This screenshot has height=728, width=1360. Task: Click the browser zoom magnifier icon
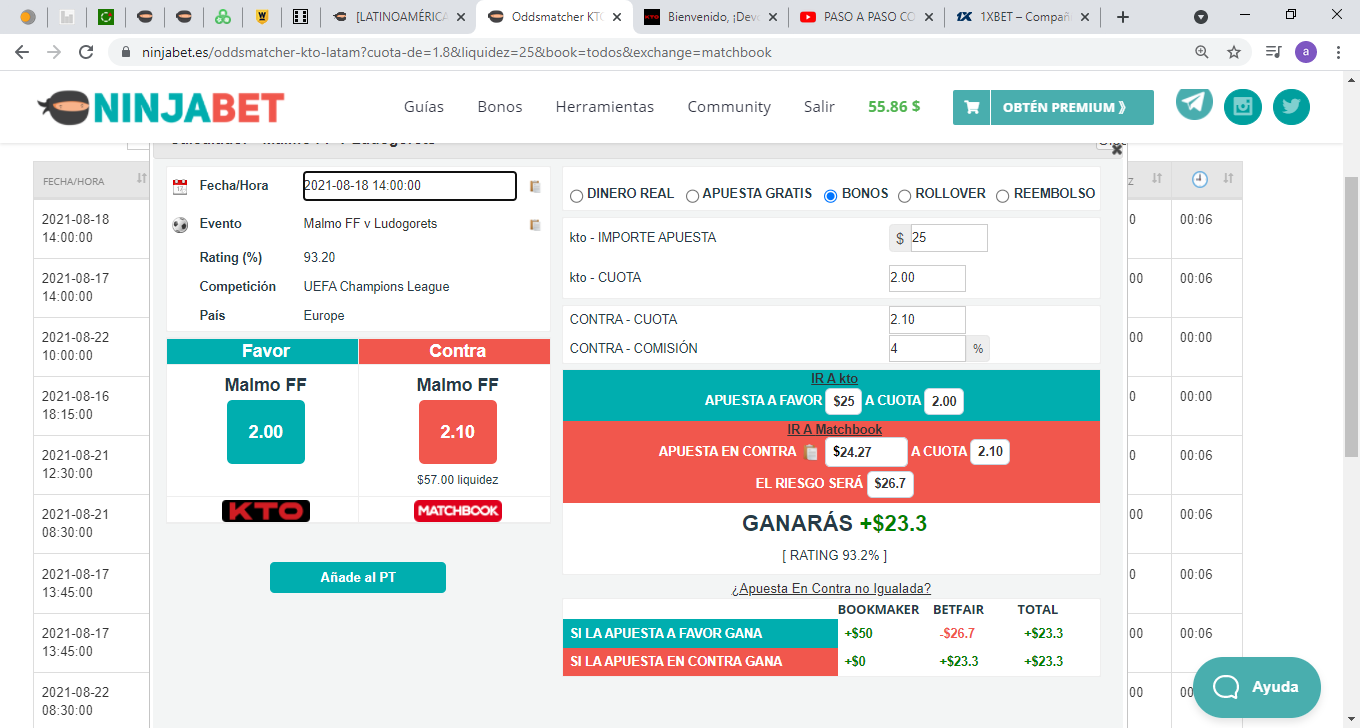tap(1202, 52)
